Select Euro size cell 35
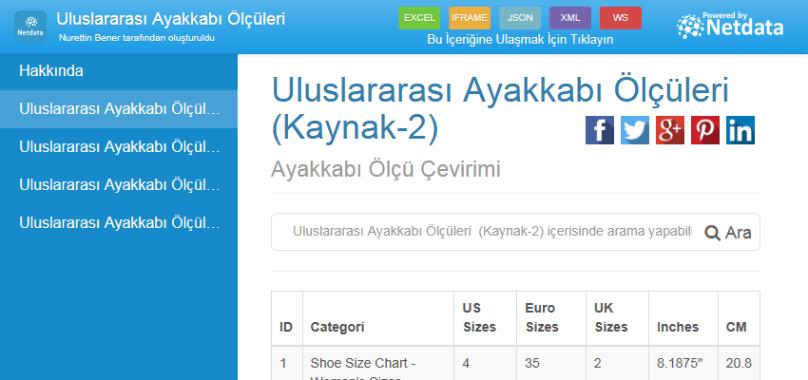Viewport: 808px width, 380px height. pos(551,364)
